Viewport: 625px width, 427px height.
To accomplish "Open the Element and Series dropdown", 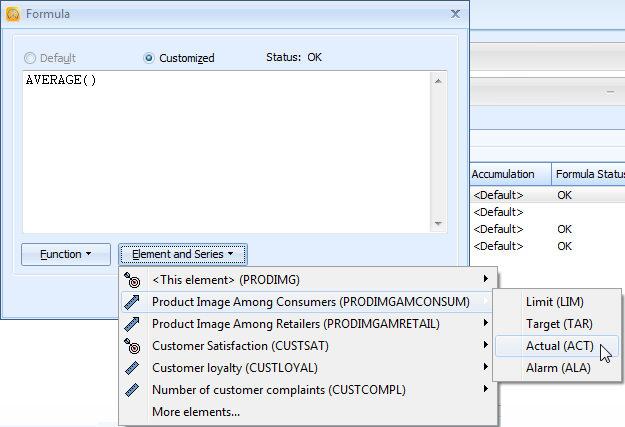I will coord(182,254).
